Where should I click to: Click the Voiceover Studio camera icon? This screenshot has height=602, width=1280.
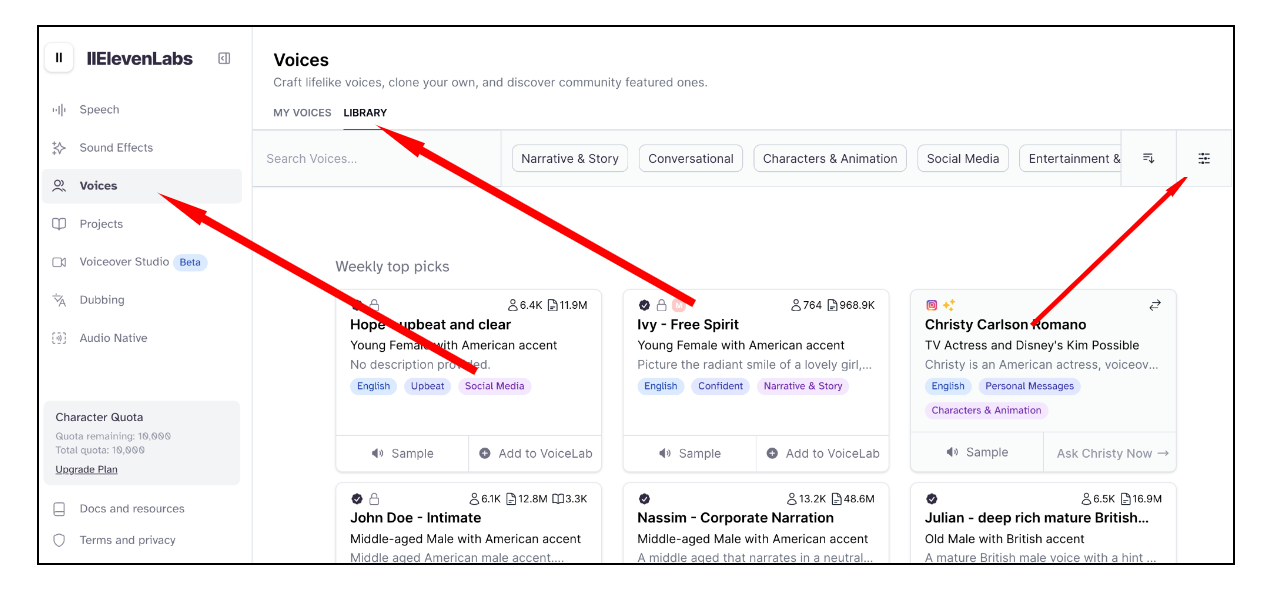pos(59,262)
